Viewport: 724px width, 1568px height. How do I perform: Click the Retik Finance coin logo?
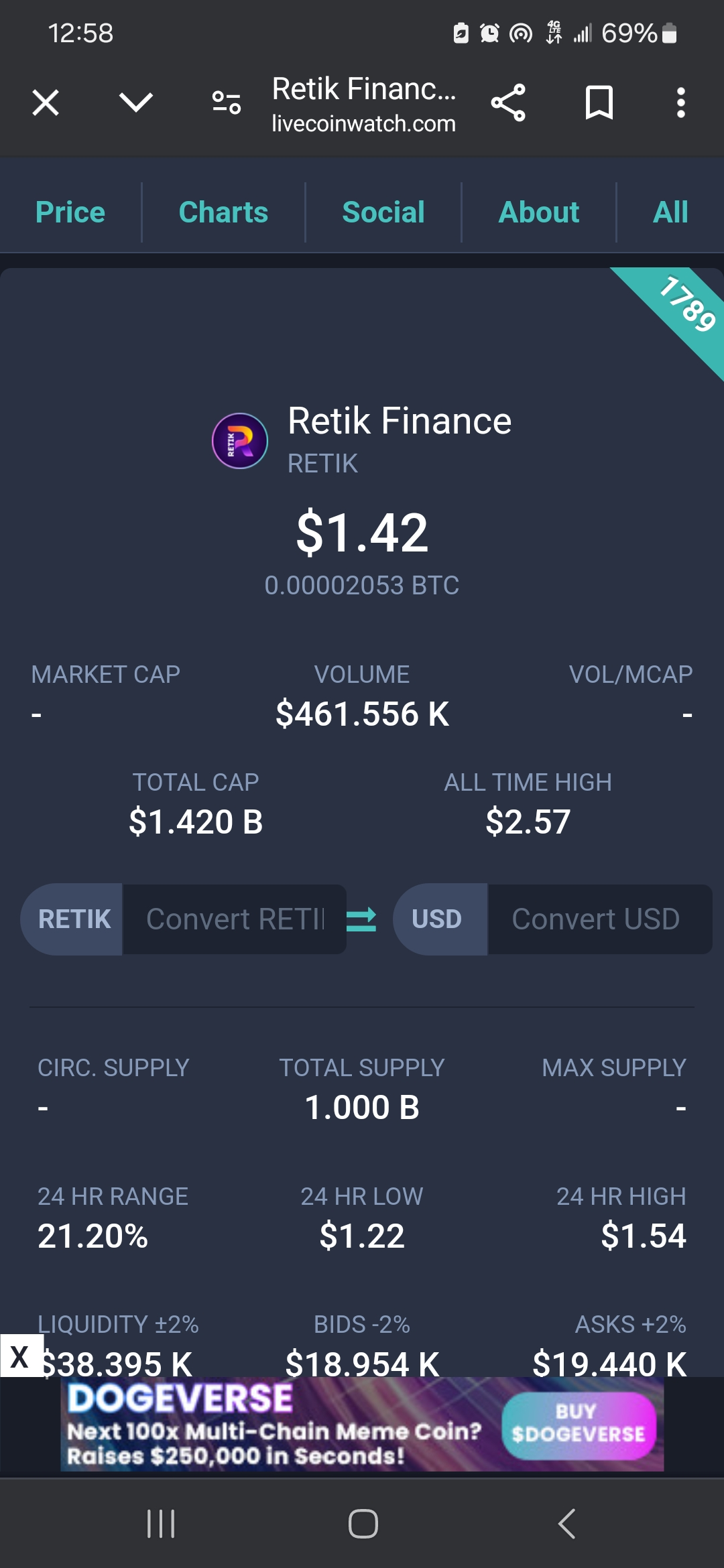coord(240,441)
